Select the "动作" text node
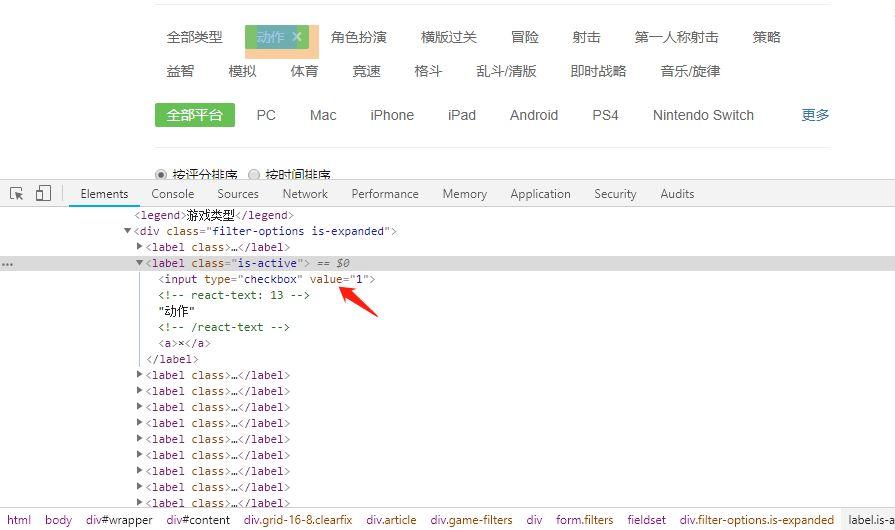 [x=176, y=311]
